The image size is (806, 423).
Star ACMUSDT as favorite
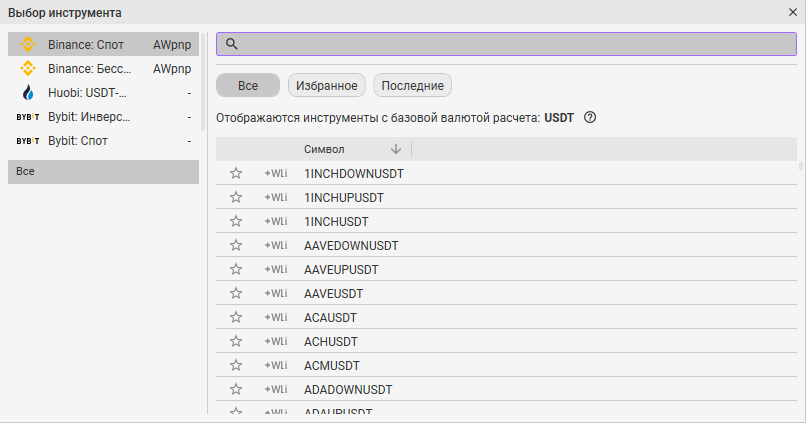pos(236,365)
